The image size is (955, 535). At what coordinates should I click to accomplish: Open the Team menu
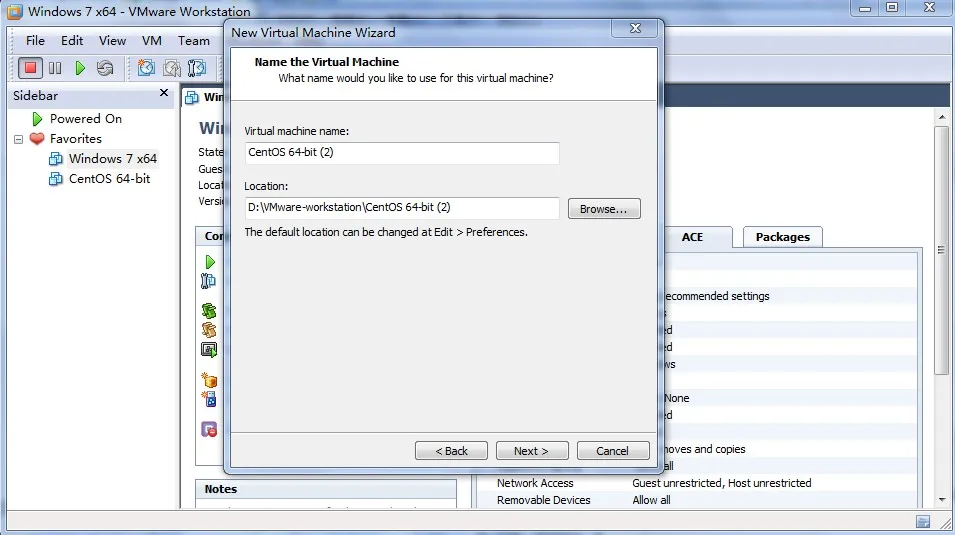(x=194, y=41)
